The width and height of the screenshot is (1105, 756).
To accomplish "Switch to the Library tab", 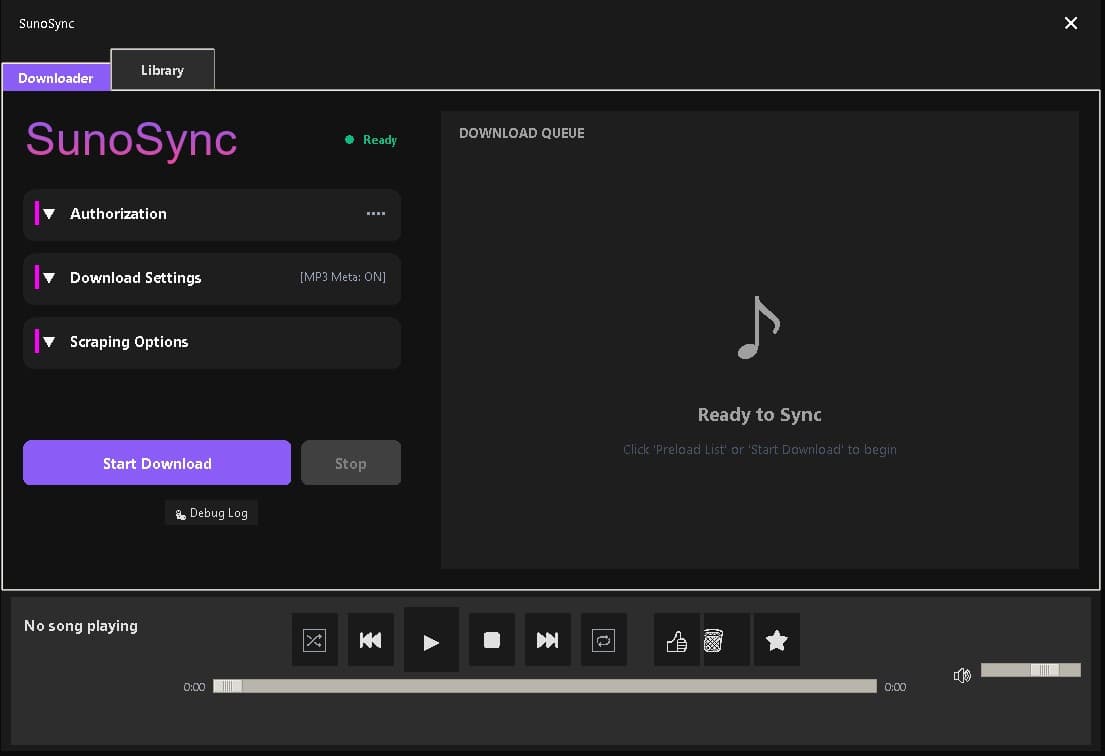I will coord(162,70).
